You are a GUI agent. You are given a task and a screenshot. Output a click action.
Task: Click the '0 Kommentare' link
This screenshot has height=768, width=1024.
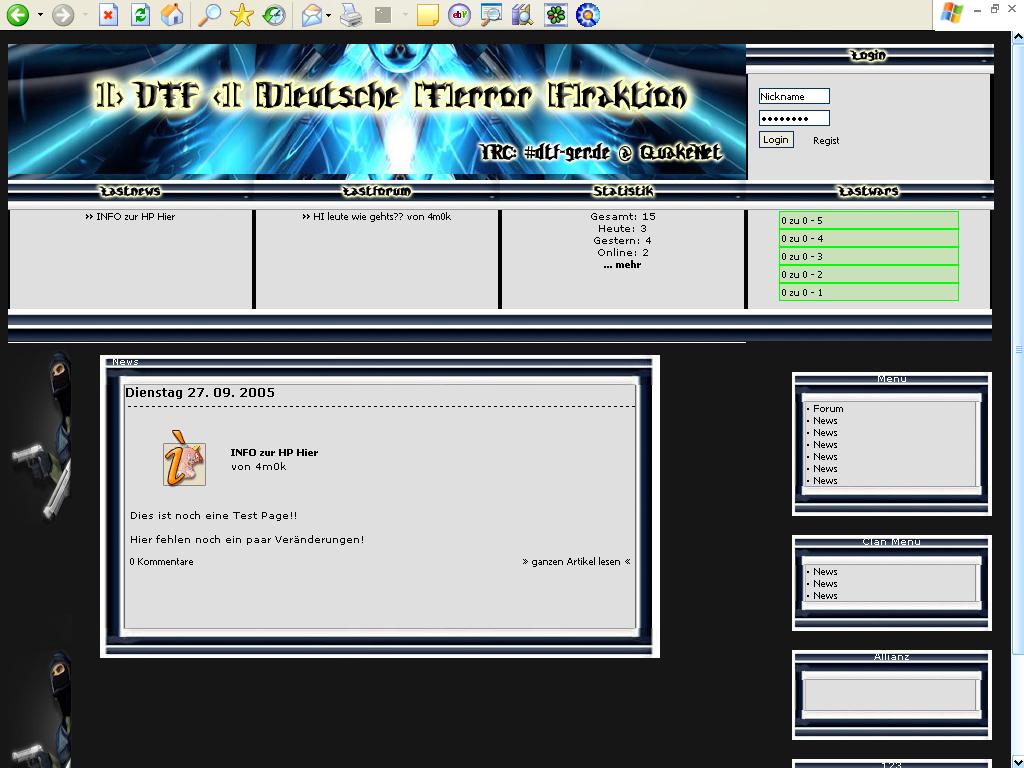[162, 562]
